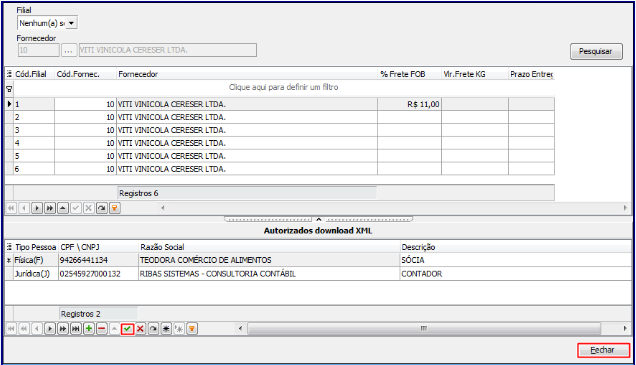The width and height of the screenshot is (636, 365).
Task: Select the SÓCIA description cell
Action: [x=515, y=260]
